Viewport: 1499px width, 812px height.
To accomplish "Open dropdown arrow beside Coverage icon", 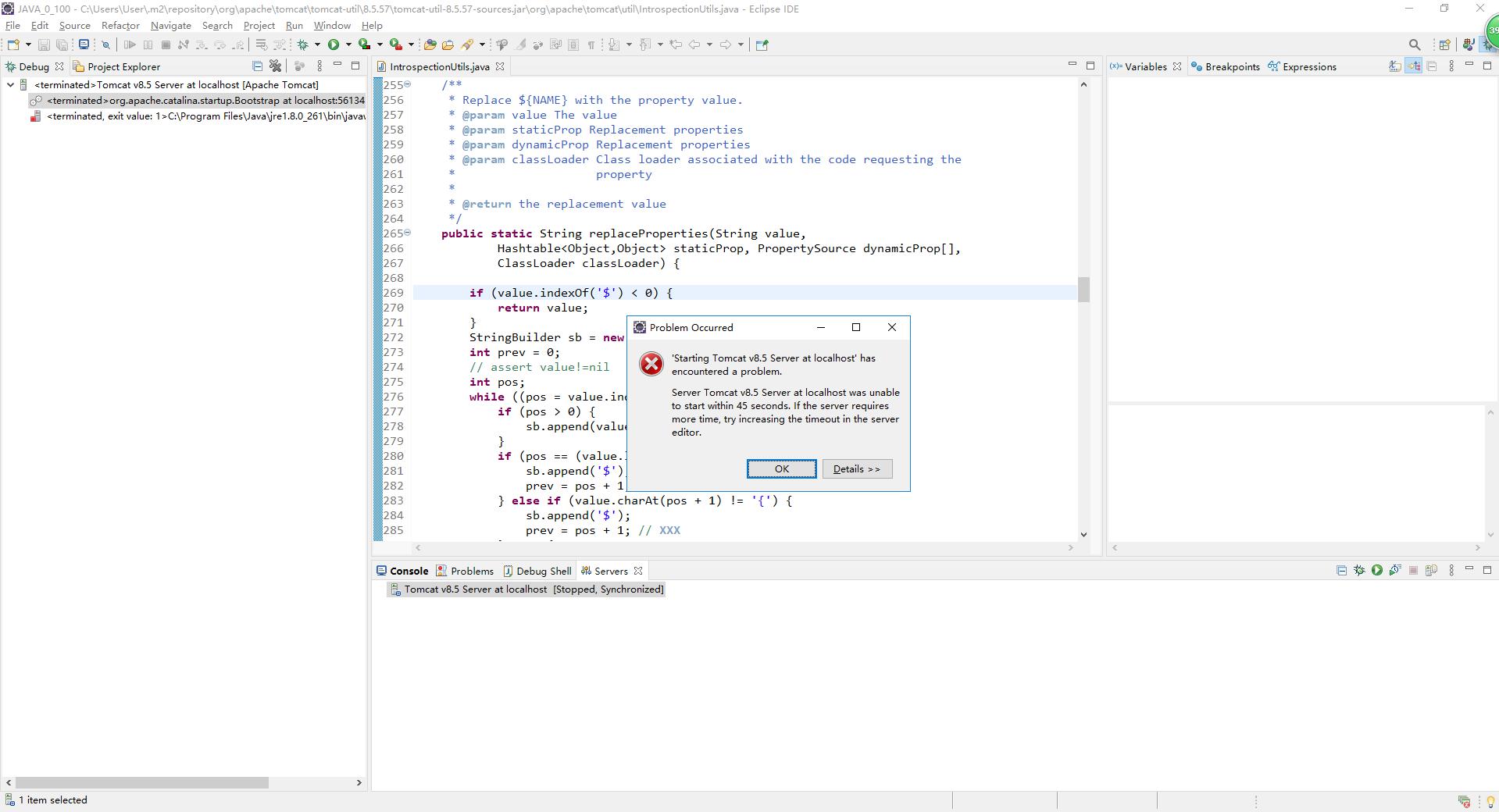I will click(x=380, y=45).
